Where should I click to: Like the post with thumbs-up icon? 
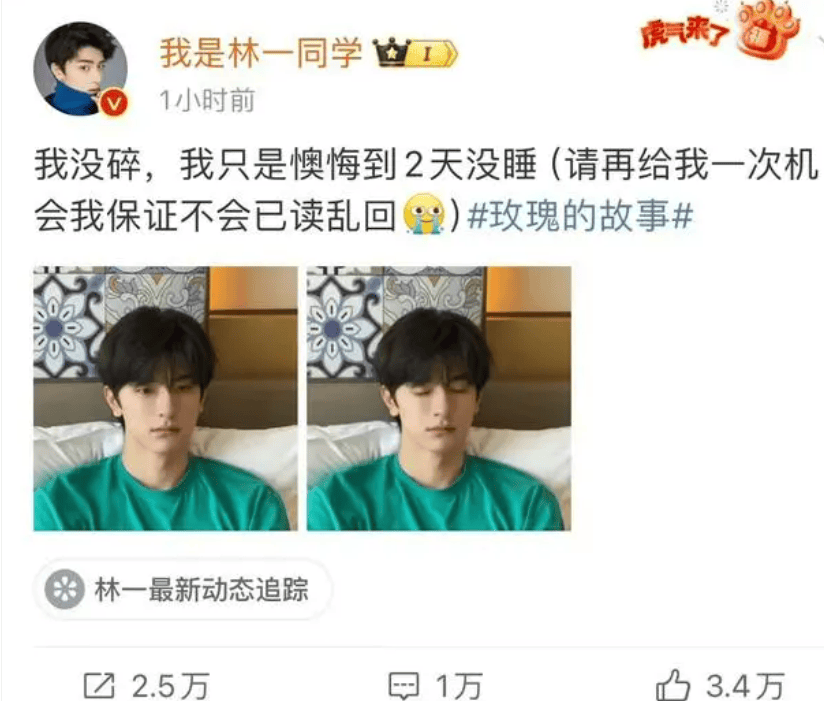(673, 684)
